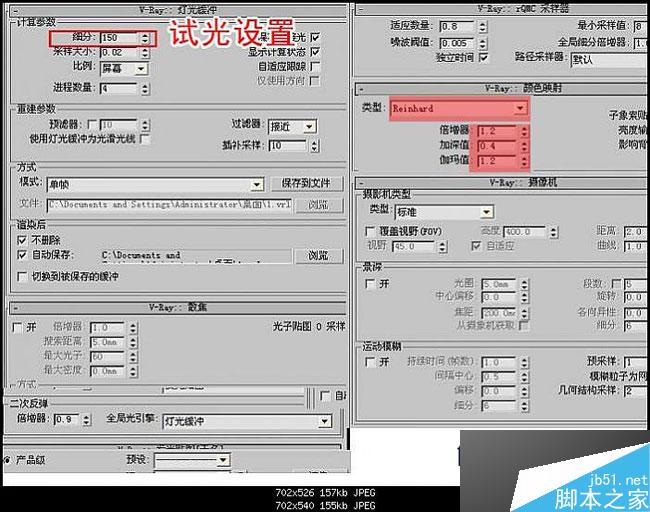Click the 持续时间(帧数) field showing 1.0
Screen dimensions: 650x512
pos(499,363)
